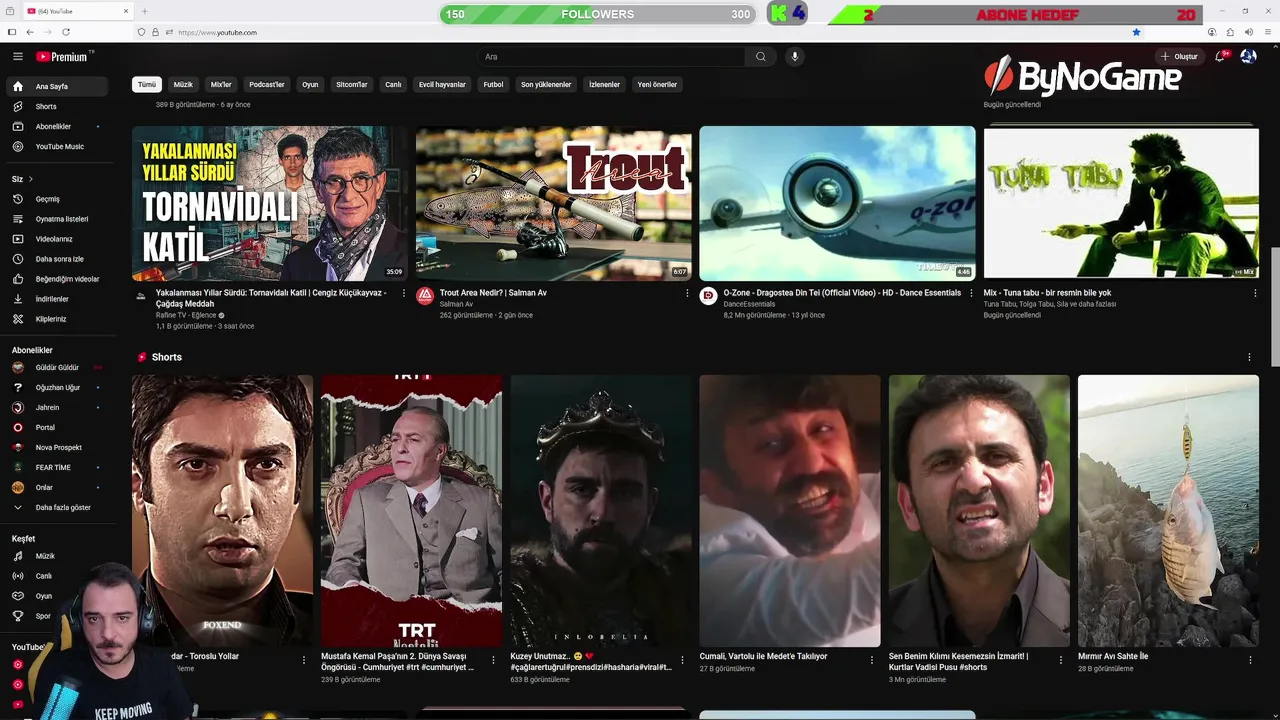Open the Shorts shelf options menu
The image size is (1280, 720).
pyautogui.click(x=1249, y=357)
